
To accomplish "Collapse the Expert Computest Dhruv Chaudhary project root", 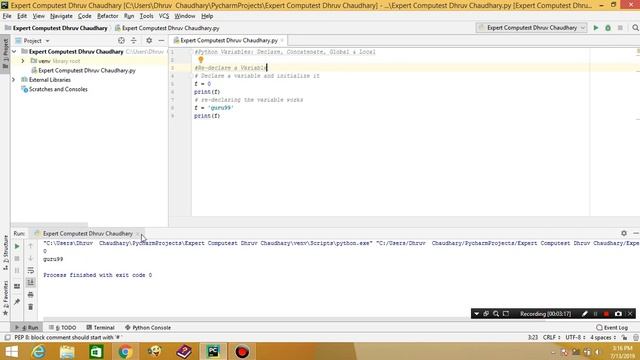I will 14,52.
